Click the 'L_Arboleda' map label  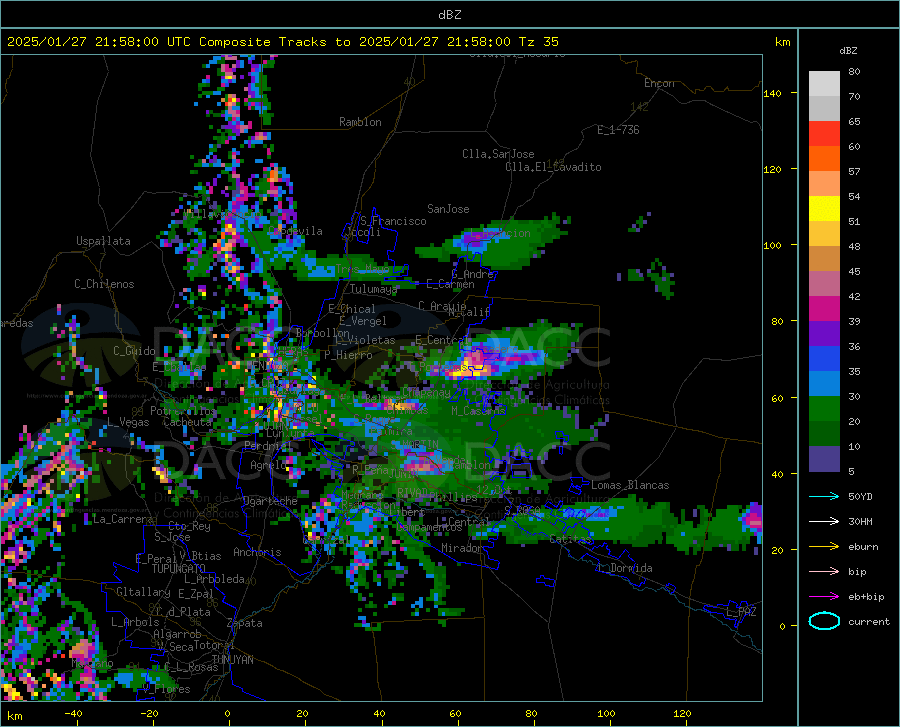[x=214, y=579]
